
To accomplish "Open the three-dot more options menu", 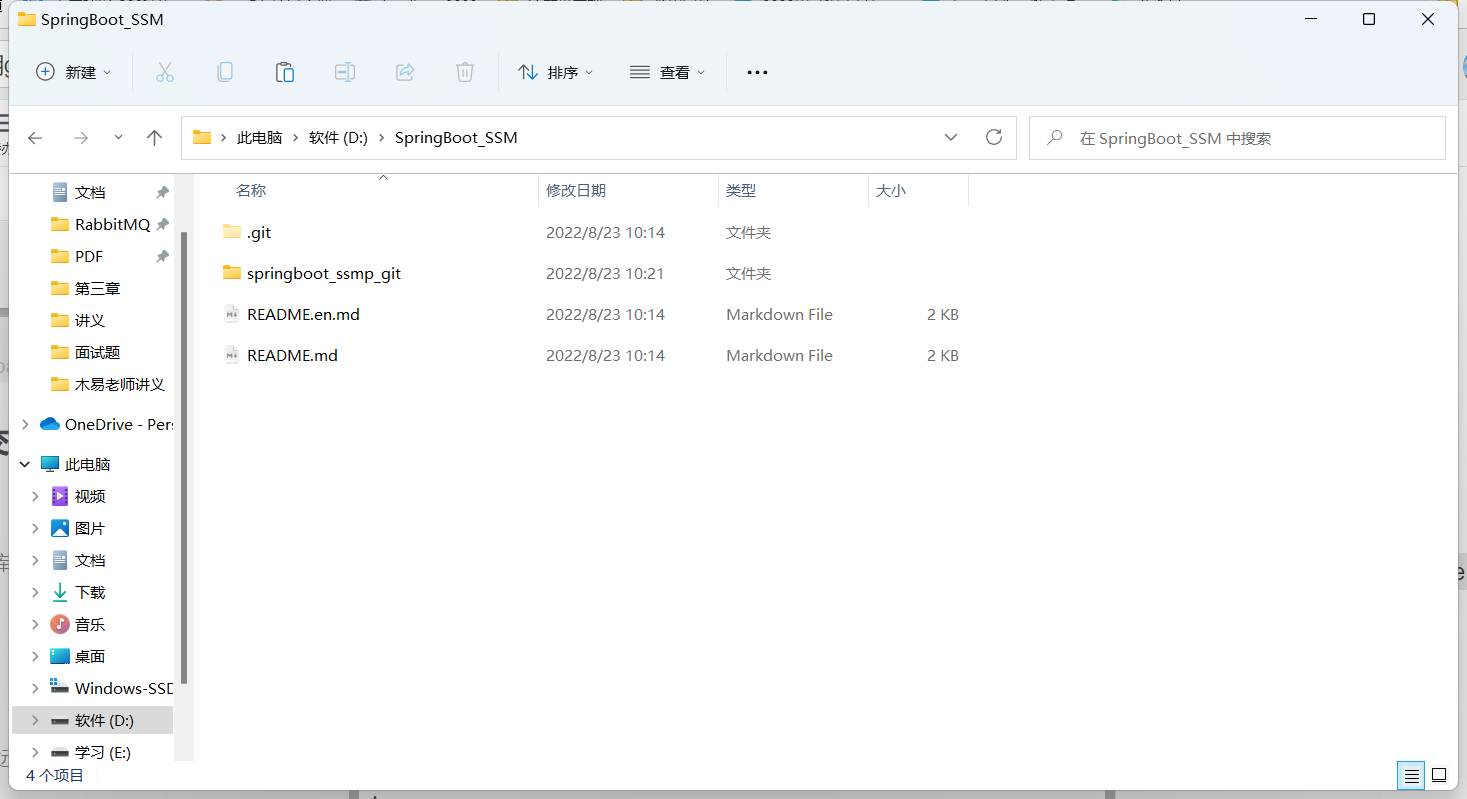I will (x=757, y=72).
